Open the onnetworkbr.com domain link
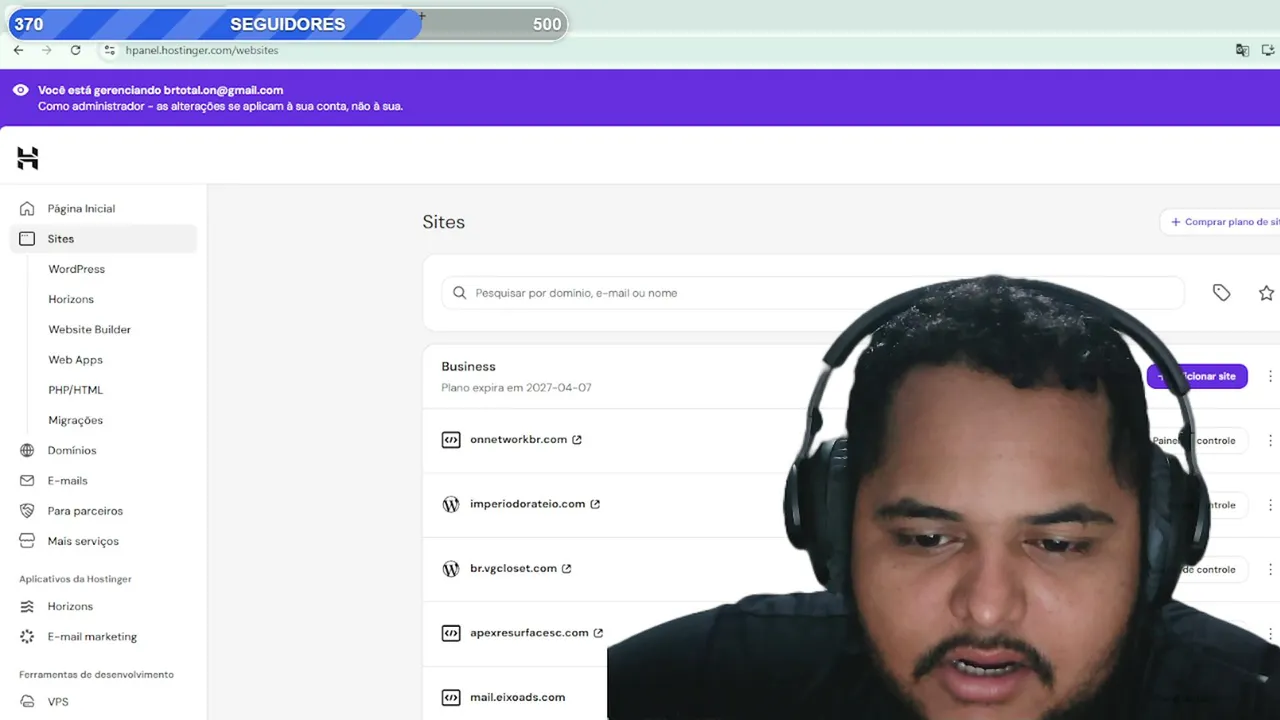 tap(519, 440)
